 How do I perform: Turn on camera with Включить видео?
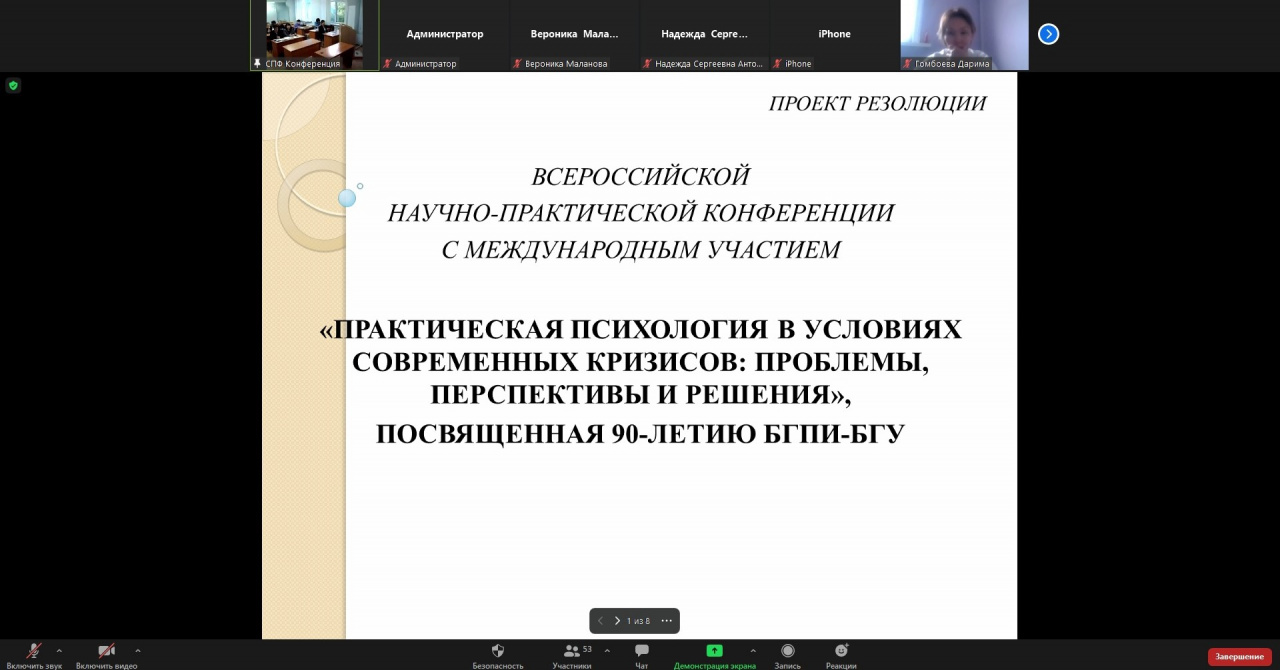coord(106,651)
